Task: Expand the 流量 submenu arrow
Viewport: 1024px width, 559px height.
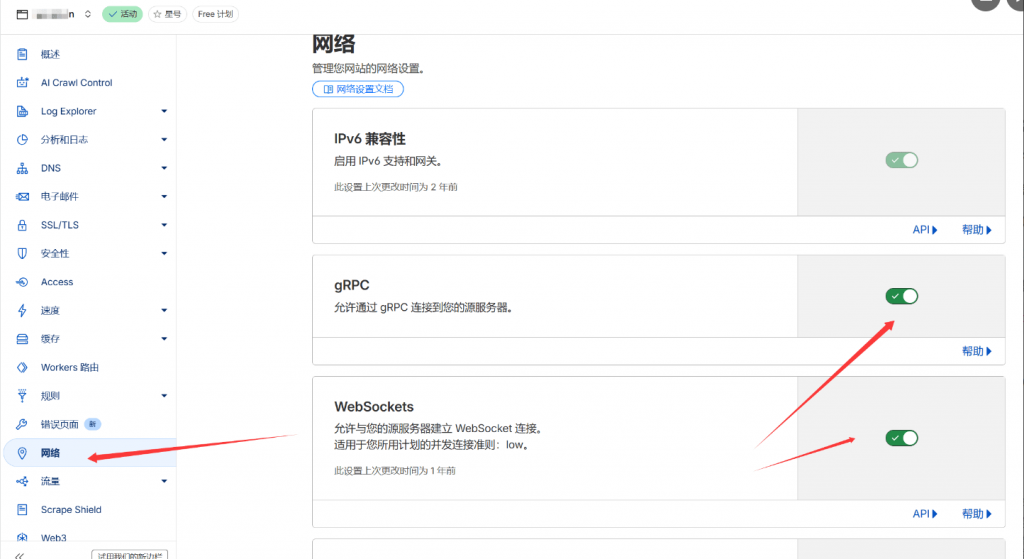Action: point(164,481)
